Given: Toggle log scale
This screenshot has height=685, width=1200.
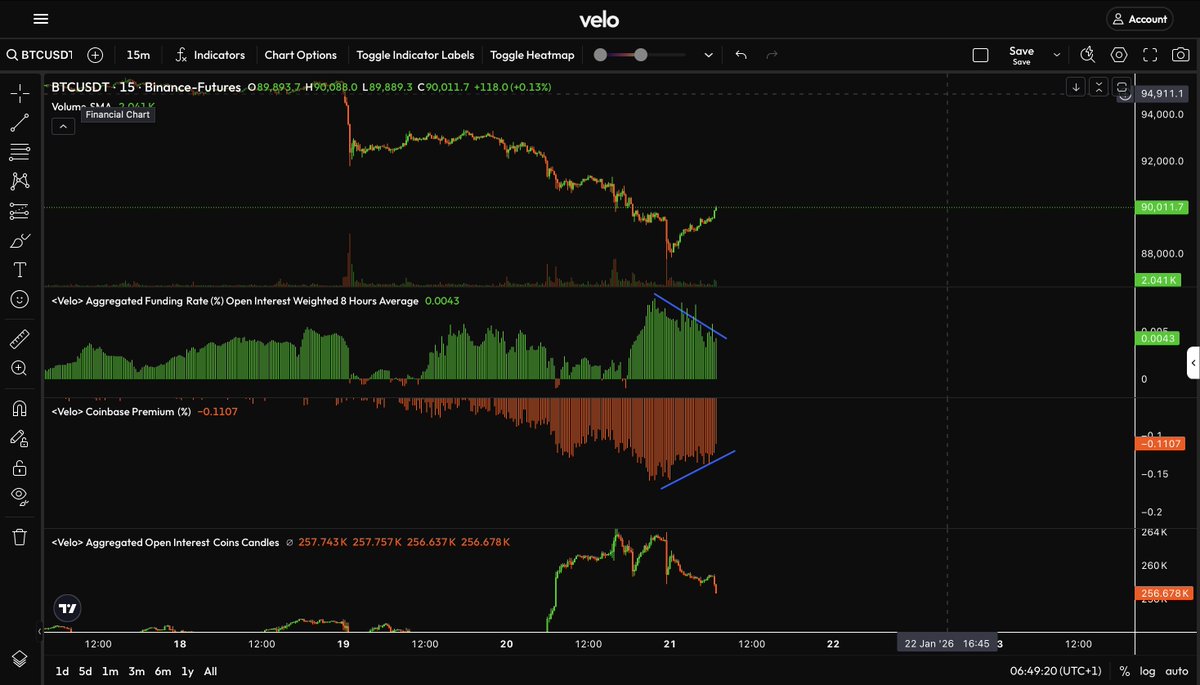Looking at the screenshot, I should tap(1148, 671).
